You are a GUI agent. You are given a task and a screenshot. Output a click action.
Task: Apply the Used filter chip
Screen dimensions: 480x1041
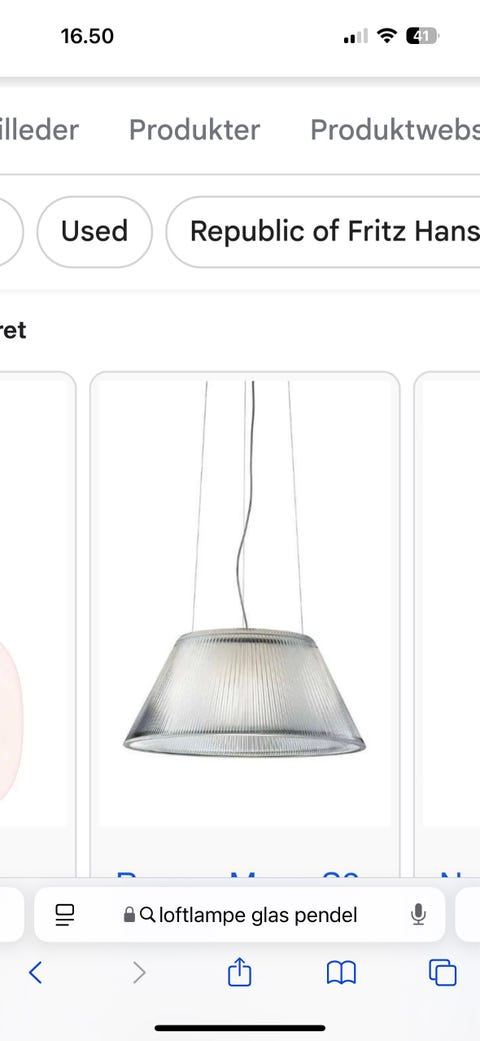[94, 232]
